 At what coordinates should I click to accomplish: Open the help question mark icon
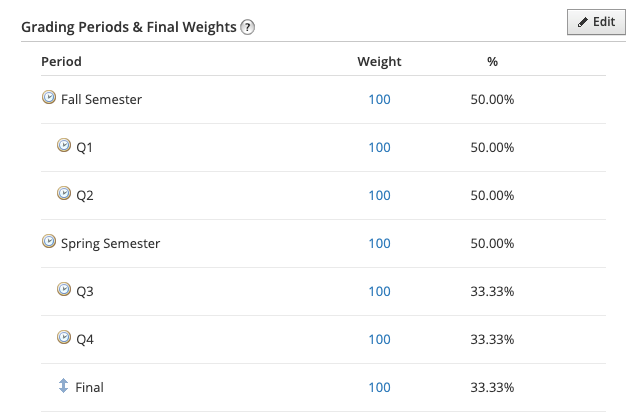click(248, 28)
